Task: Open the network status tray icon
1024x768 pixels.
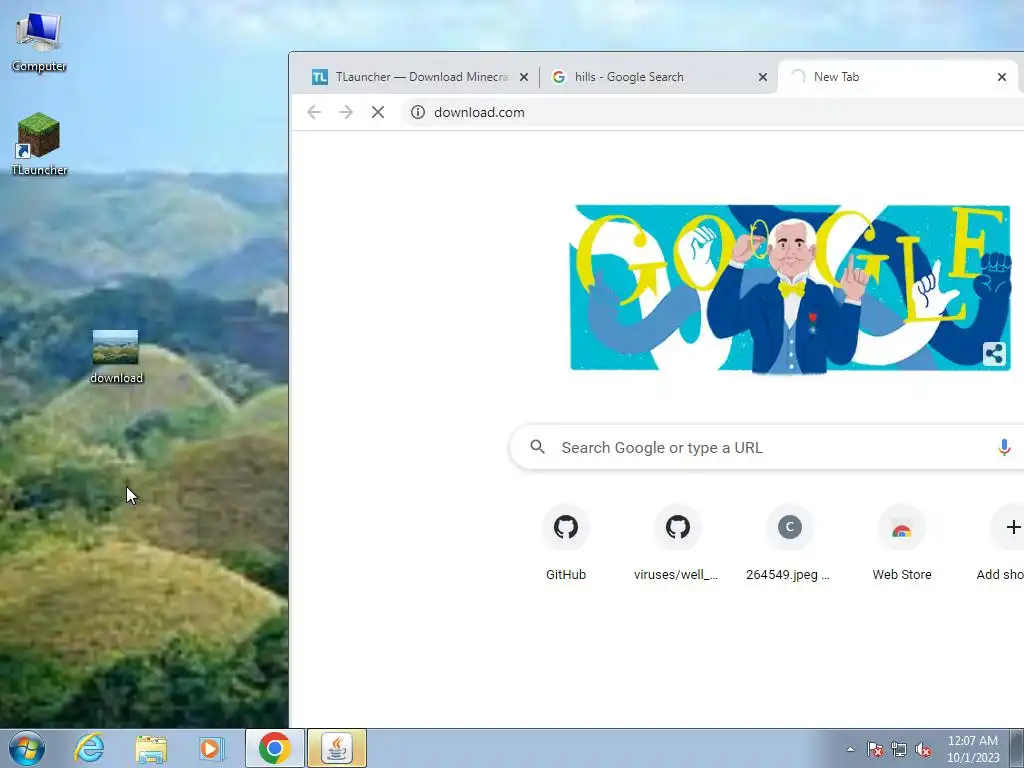Action: [x=899, y=750]
